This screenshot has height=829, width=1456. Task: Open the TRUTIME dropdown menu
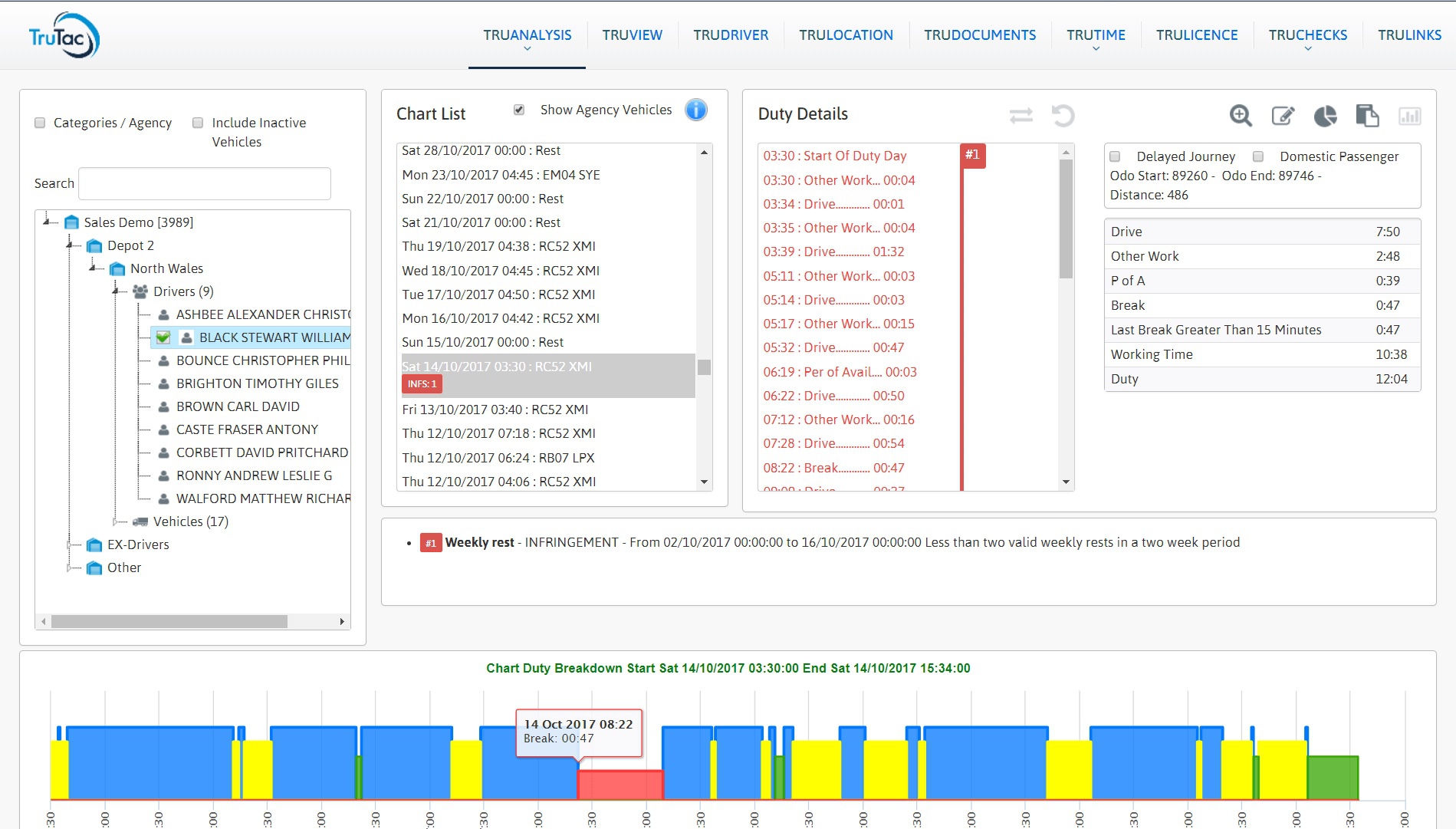click(1096, 36)
